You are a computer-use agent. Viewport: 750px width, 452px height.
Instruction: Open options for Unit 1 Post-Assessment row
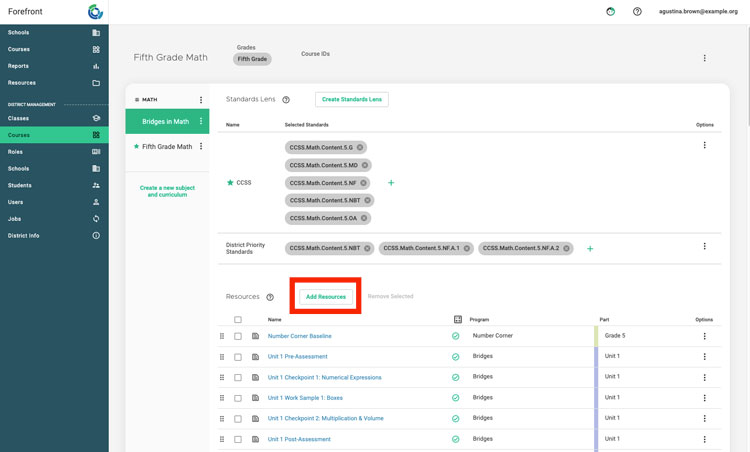pos(705,439)
